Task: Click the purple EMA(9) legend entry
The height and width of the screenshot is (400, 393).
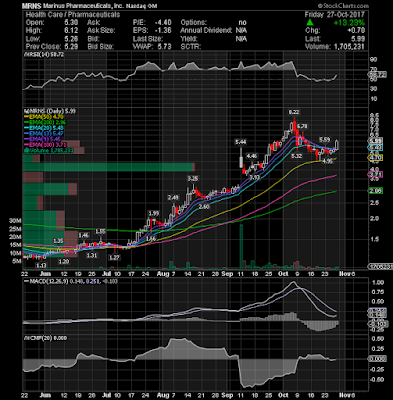Action: (43, 139)
